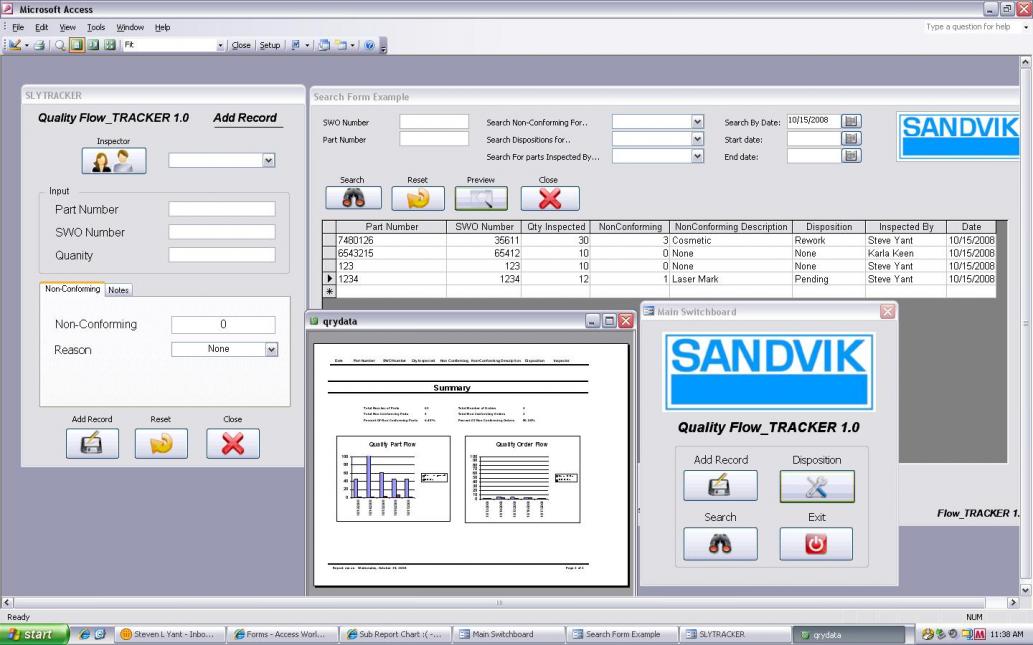Click the View design icon in toolbar
This screenshot has width=1033, height=645.
tap(15, 45)
